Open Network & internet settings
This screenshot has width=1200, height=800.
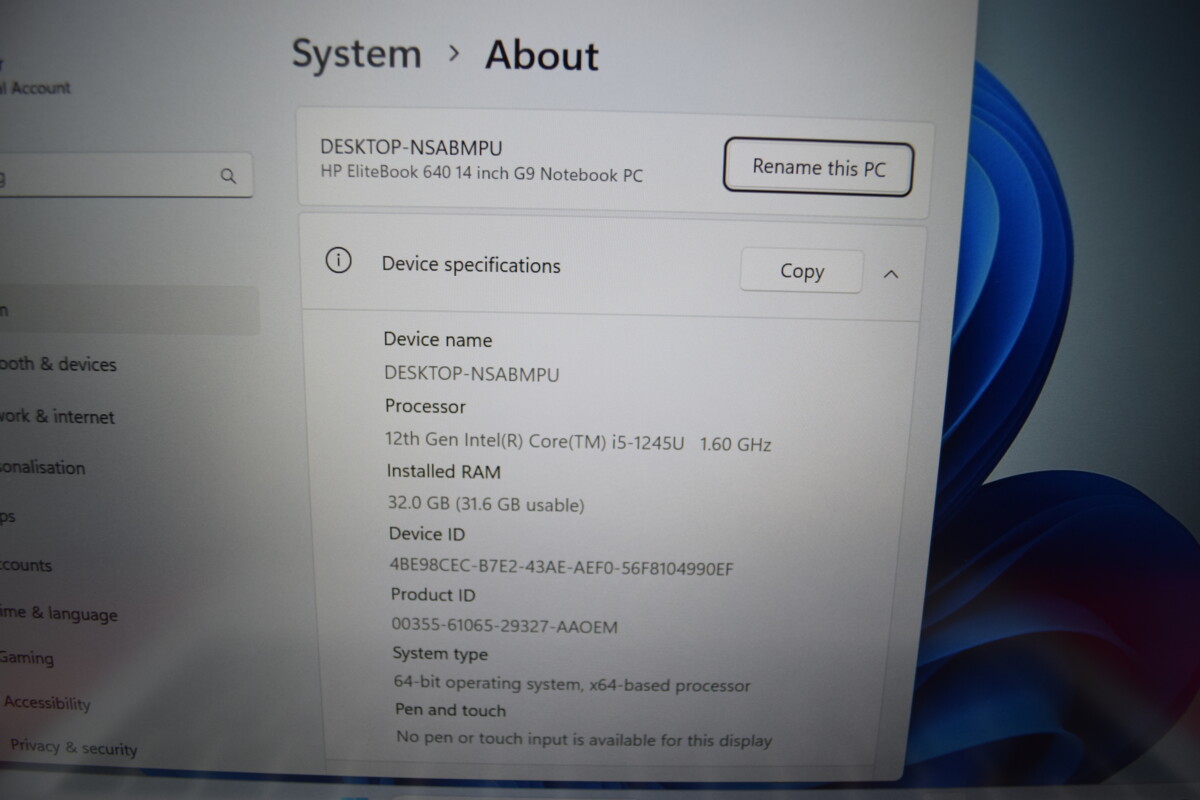point(57,416)
